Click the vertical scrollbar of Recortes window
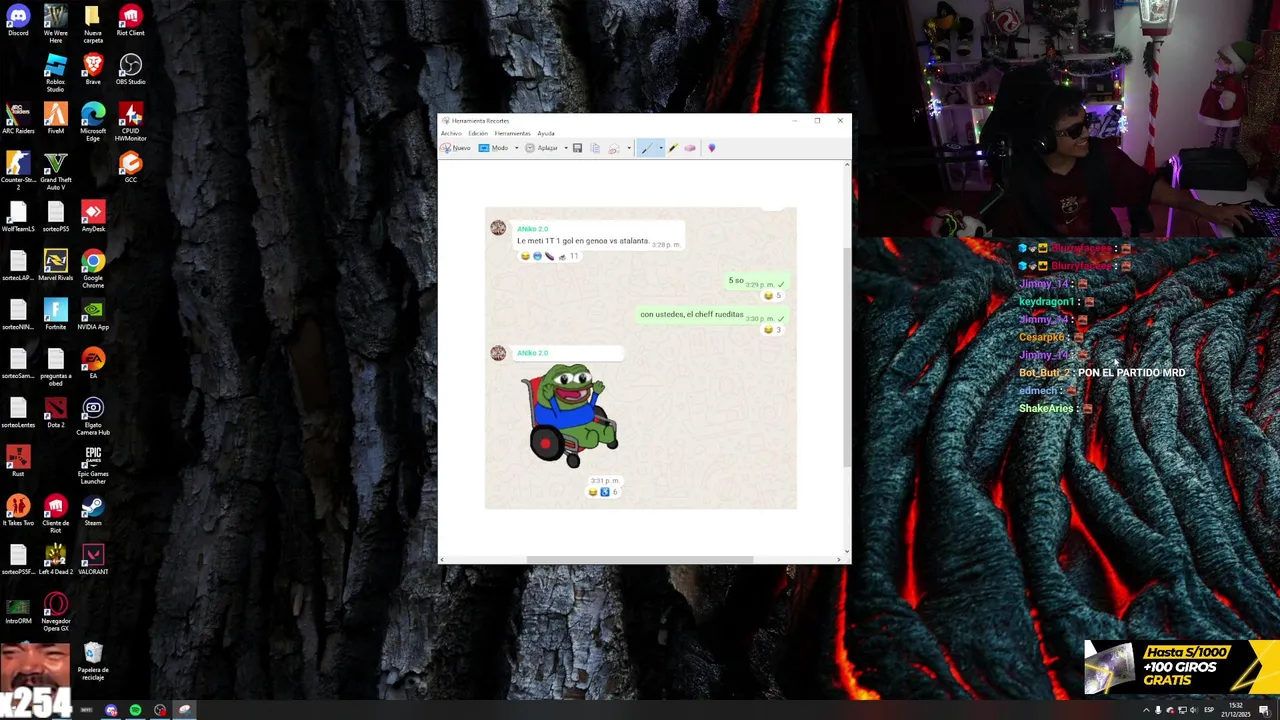The image size is (1280, 720). pos(847,355)
